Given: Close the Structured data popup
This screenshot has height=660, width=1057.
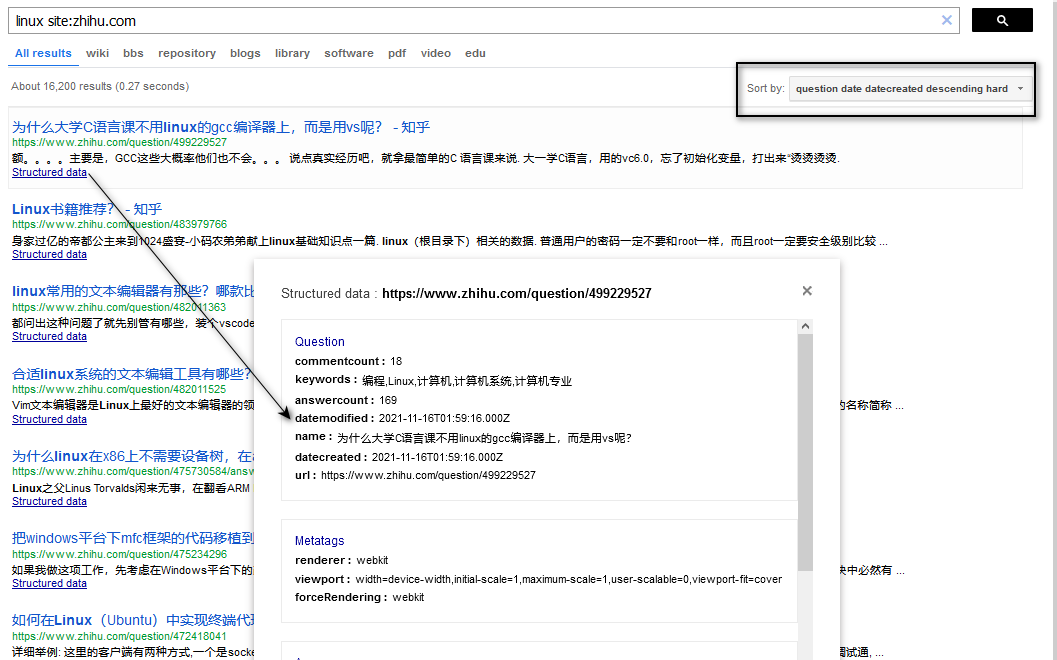Looking at the screenshot, I should pos(807,291).
